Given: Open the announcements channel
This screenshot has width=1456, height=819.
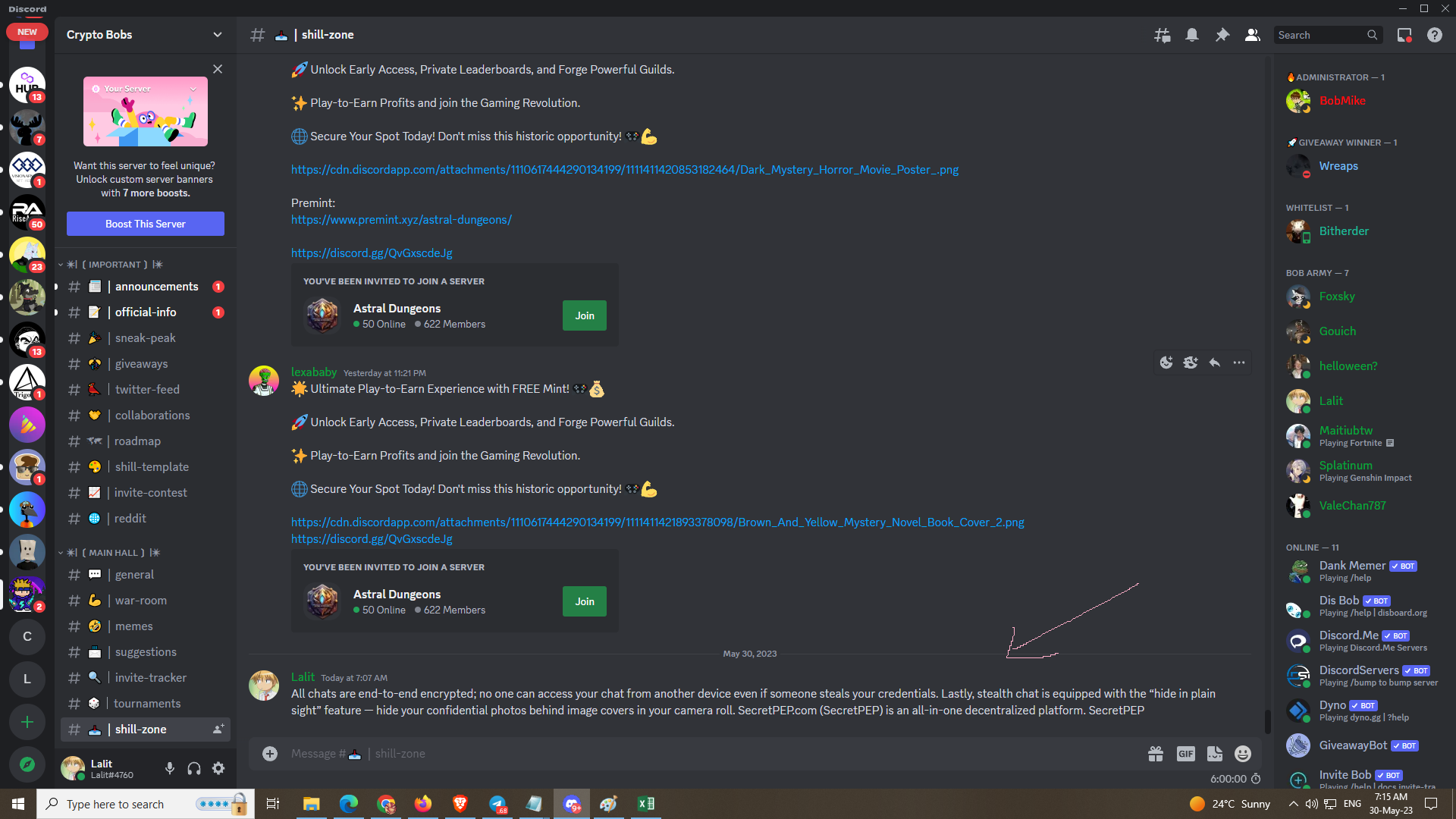Looking at the screenshot, I should pos(146,287).
